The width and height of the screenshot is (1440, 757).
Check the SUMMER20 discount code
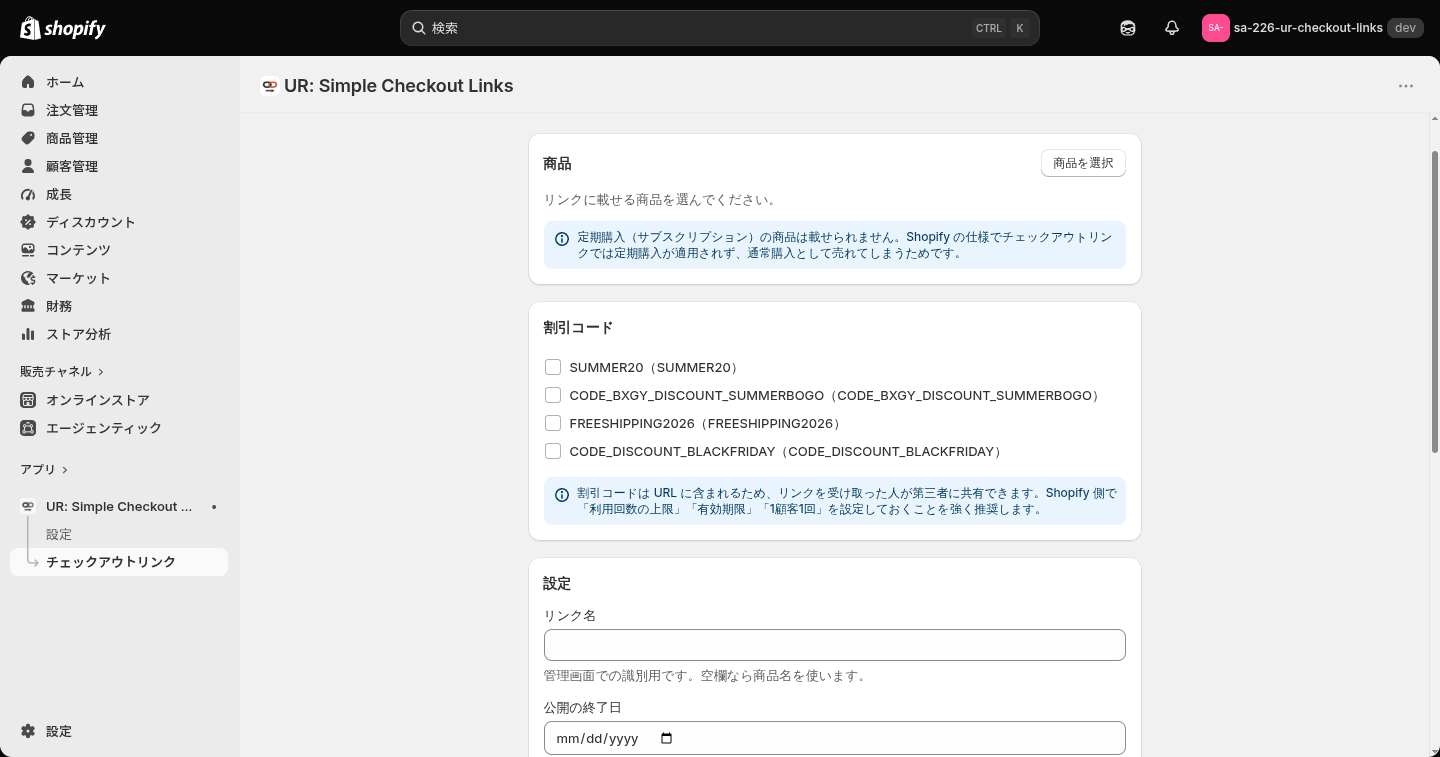point(553,367)
